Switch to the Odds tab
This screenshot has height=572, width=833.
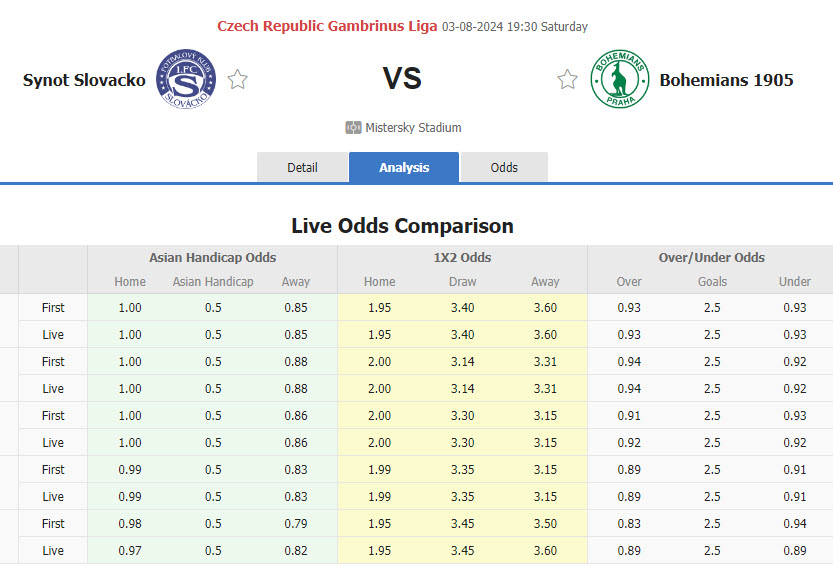pyautogui.click(x=504, y=167)
